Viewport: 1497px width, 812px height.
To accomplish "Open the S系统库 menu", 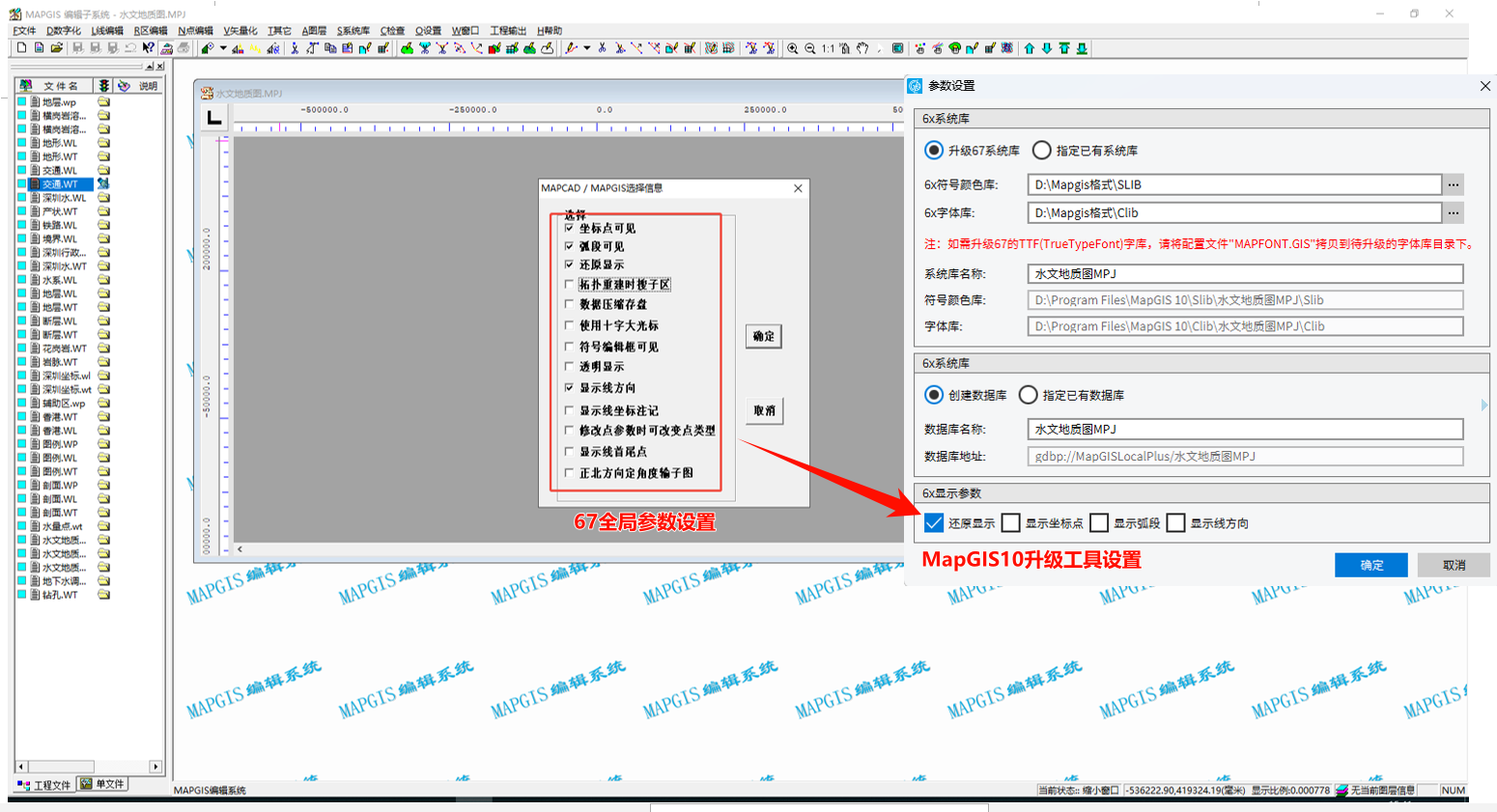I will [x=353, y=31].
